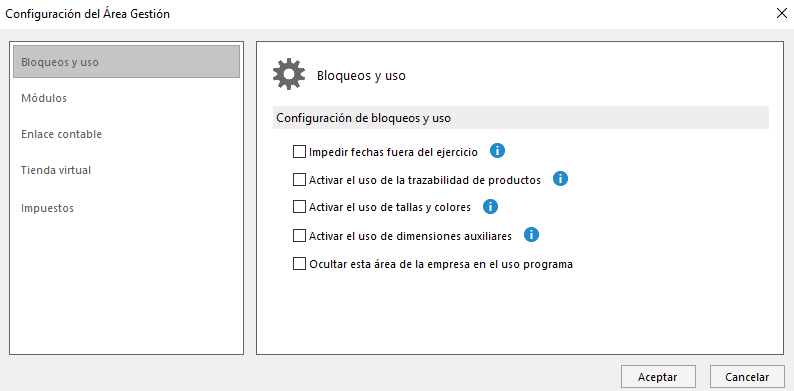The height and width of the screenshot is (391, 794).
Task: Click the info icon next to tallas y colores
Action: pyautogui.click(x=490, y=207)
